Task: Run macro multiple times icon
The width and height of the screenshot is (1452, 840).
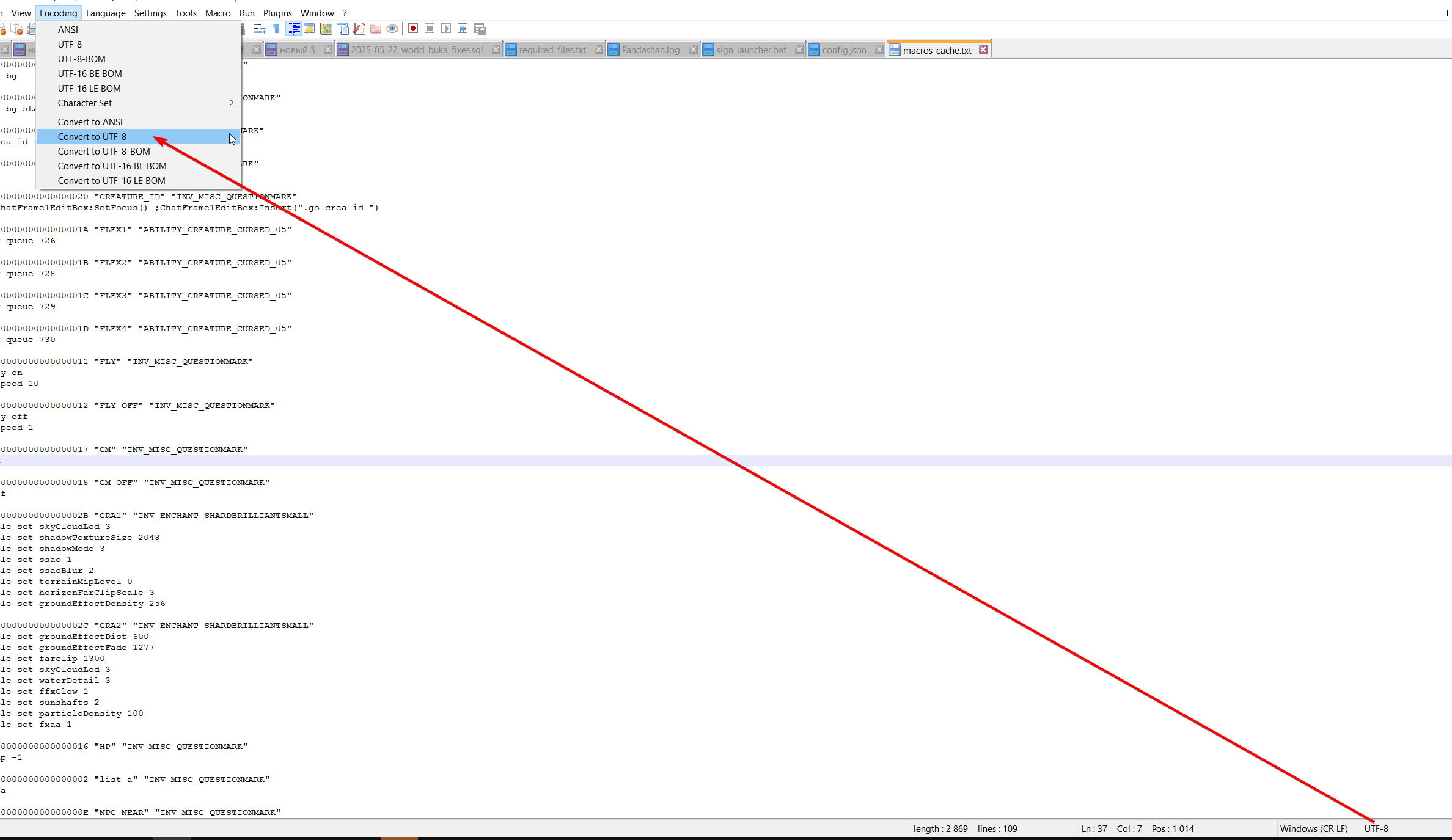Action: click(x=463, y=29)
